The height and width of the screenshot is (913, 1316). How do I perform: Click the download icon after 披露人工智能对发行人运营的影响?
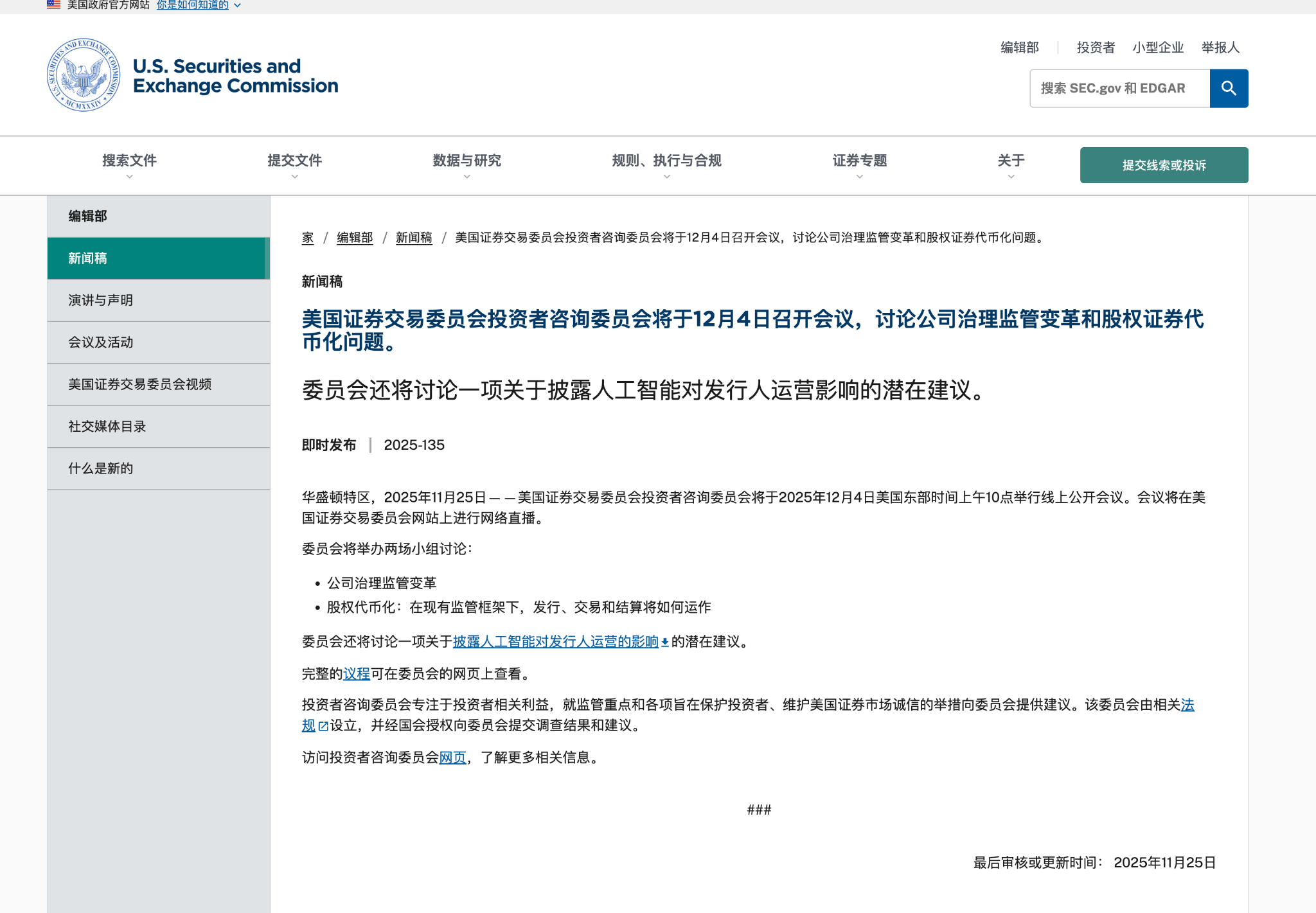pos(663,642)
